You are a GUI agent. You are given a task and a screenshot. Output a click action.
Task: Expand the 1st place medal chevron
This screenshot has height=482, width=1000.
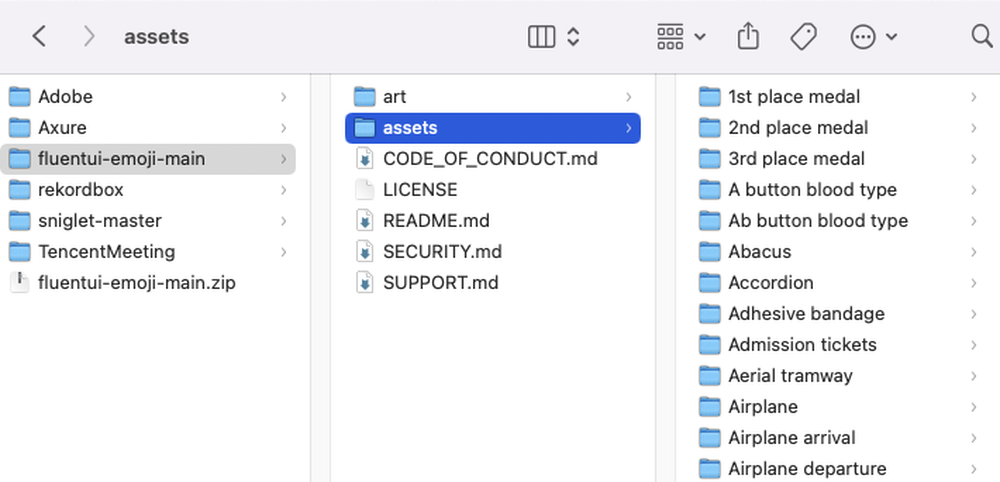tap(974, 97)
